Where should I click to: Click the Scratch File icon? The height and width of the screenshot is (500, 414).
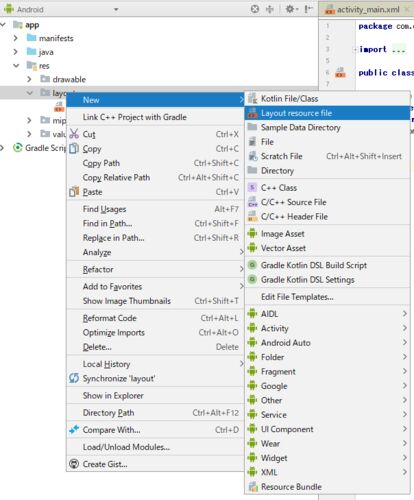pos(253,156)
